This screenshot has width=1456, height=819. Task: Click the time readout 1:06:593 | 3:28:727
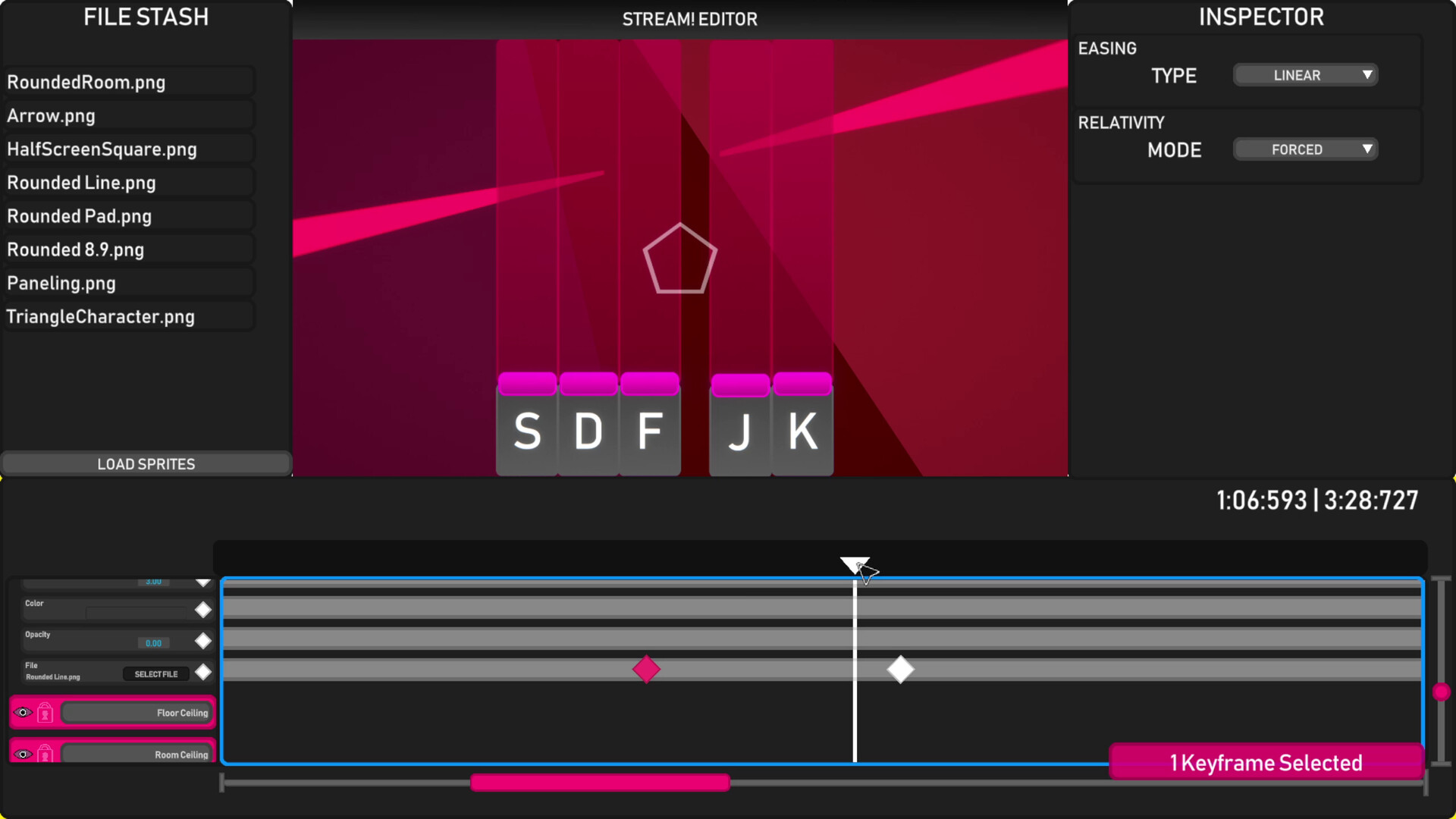pyautogui.click(x=1317, y=500)
